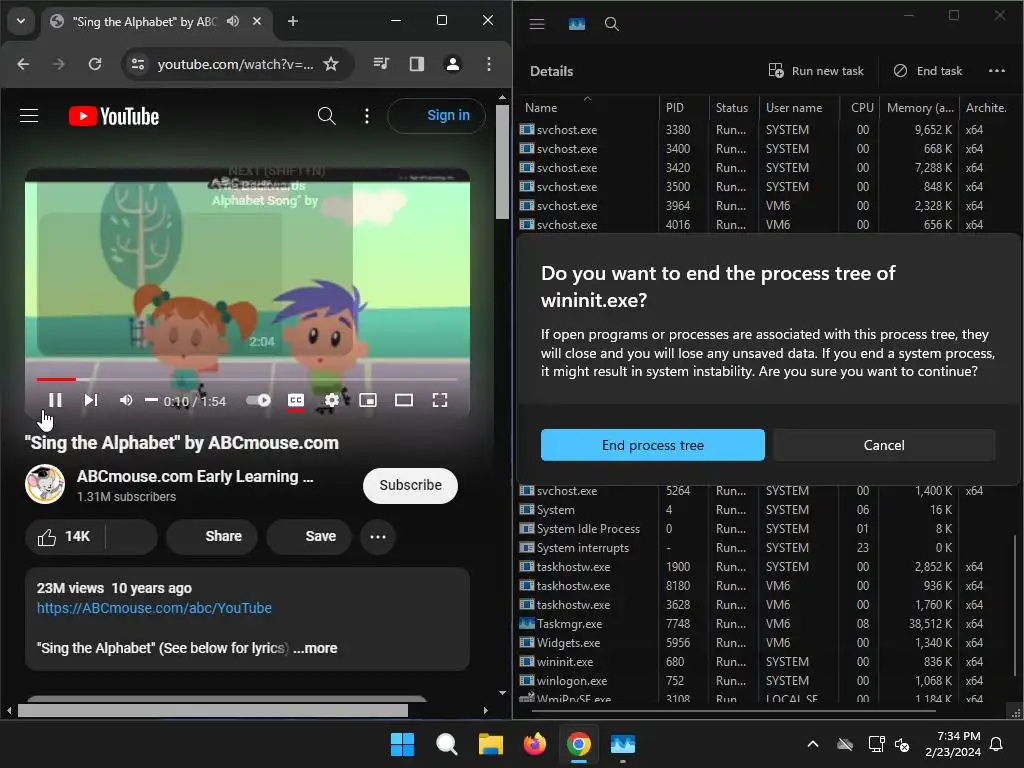The height and width of the screenshot is (768, 1024).
Task: Select wininit.exe row
Action: [x=764, y=662]
